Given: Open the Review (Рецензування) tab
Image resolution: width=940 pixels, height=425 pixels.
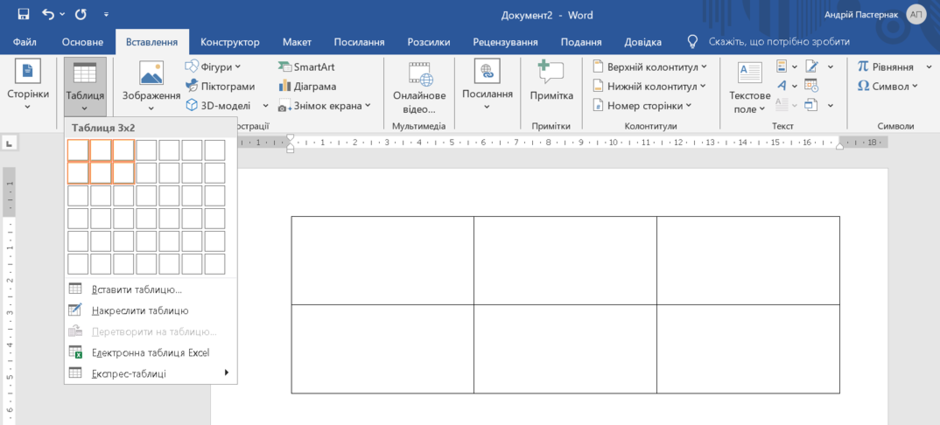Looking at the screenshot, I should point(505,42).
